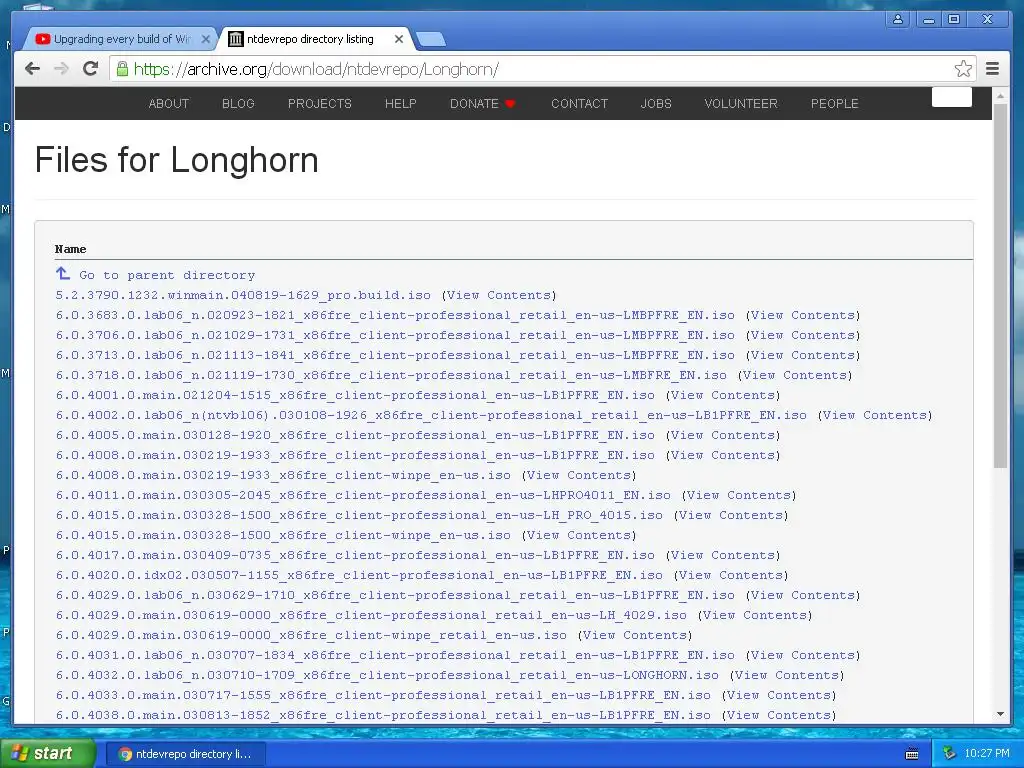1024x768 pixels.
Task: Download the 5.2.3790.1232 winmain pro.build.iso
Action: point(243,295)
